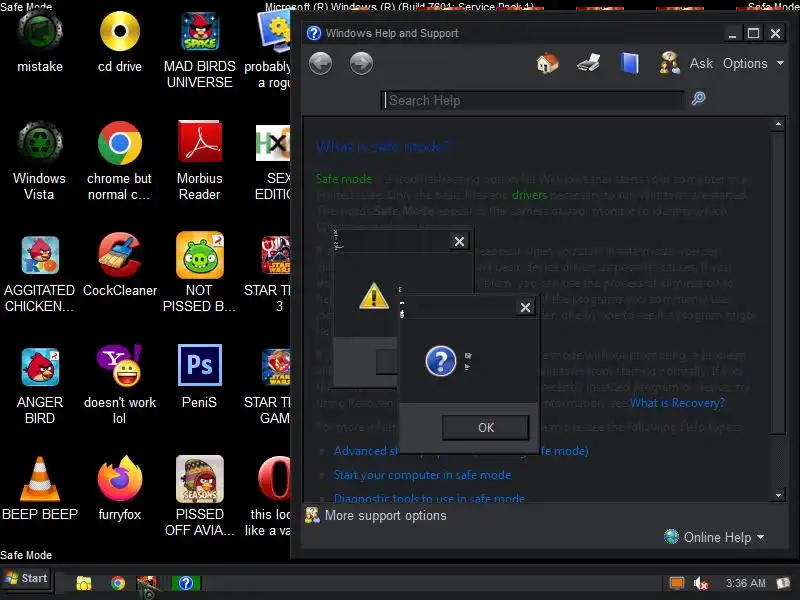Open PISSED OFF AVIA... Seasons shortcut
The height and width of the screenshot is (600, 800).
point(199,496)
